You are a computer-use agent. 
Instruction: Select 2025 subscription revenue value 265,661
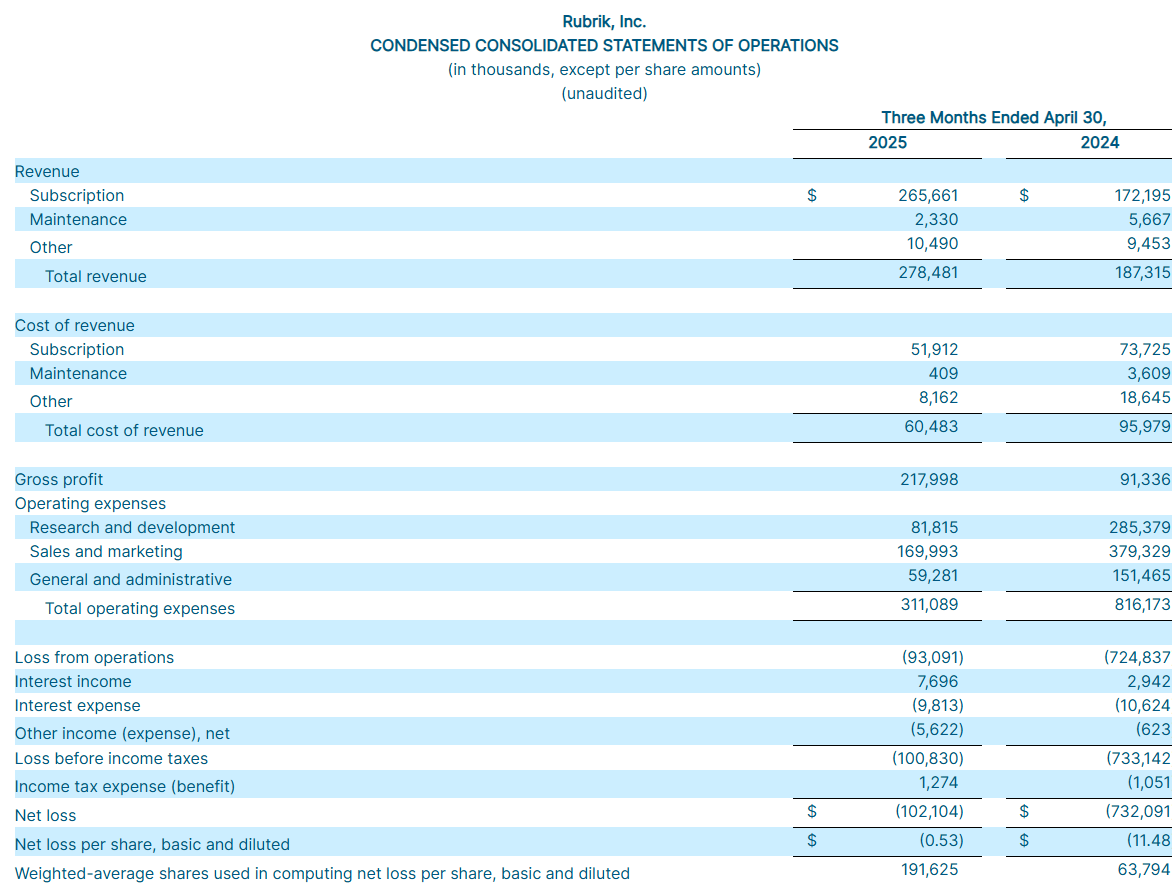point(927,196)
